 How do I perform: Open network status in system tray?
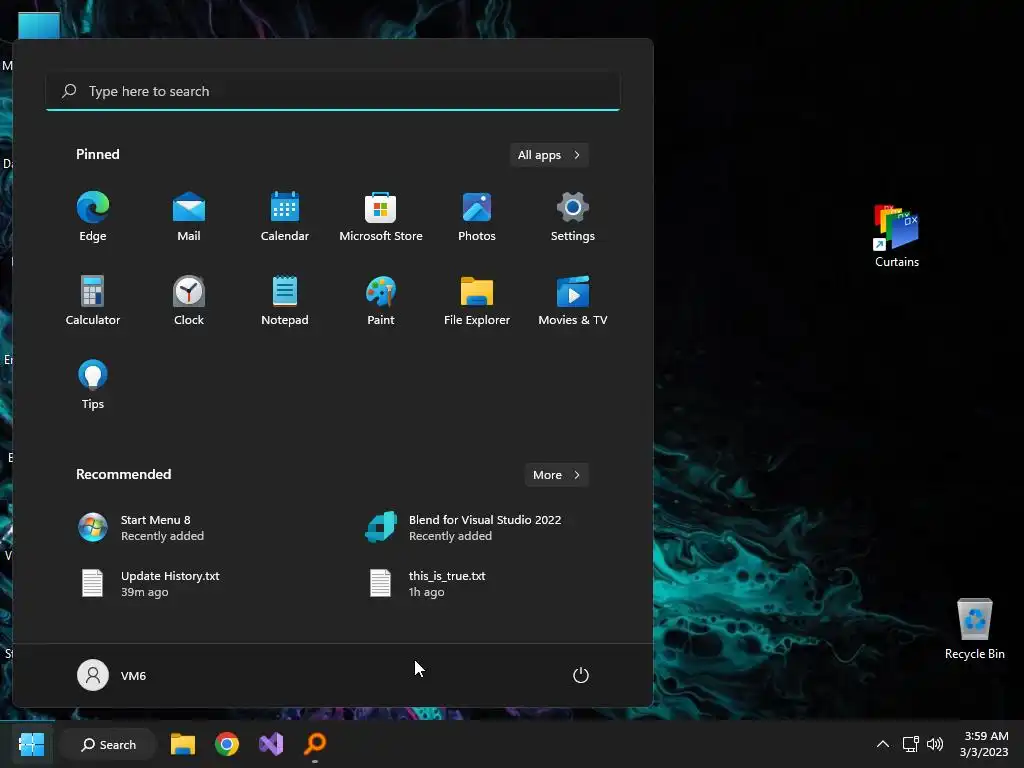(x=910, y=744)
